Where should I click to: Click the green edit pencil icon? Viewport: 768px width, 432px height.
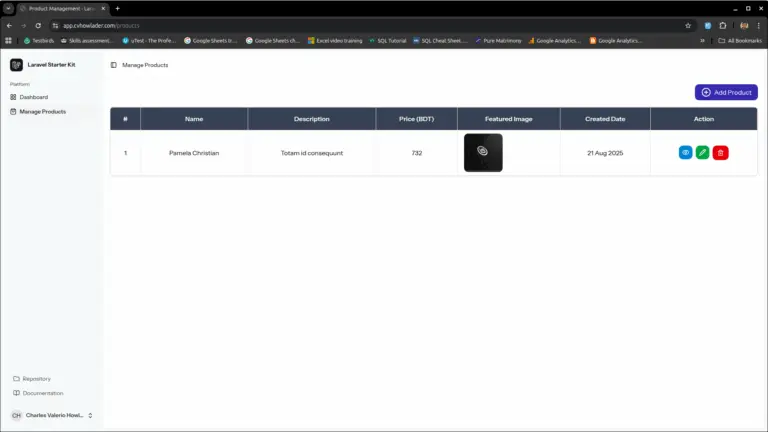click(x=703, y=153)
